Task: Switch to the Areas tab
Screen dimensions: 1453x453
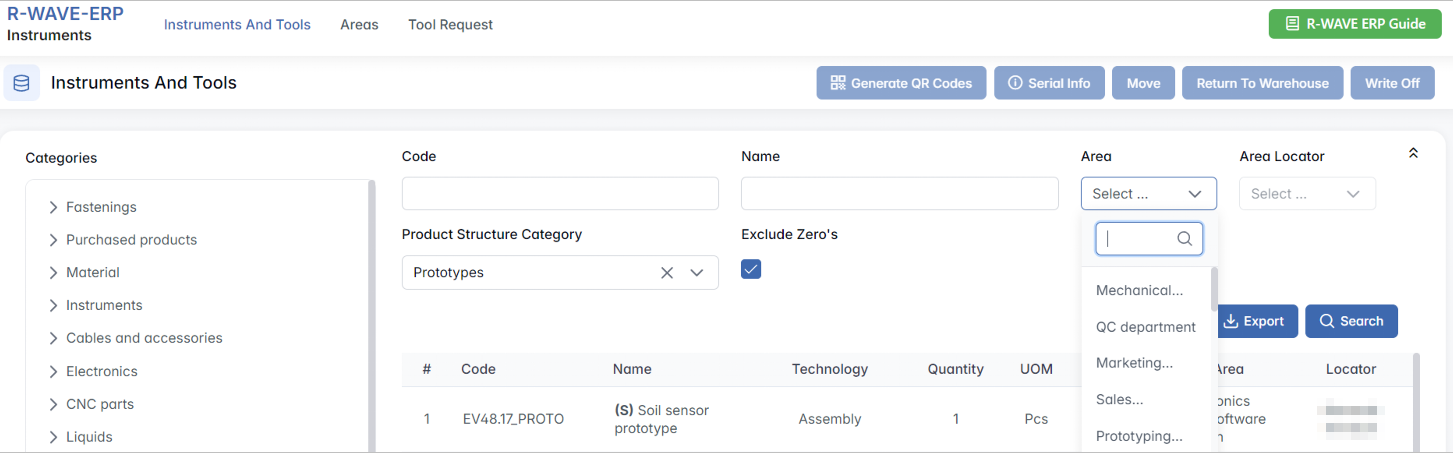Action: coord(359,24)
